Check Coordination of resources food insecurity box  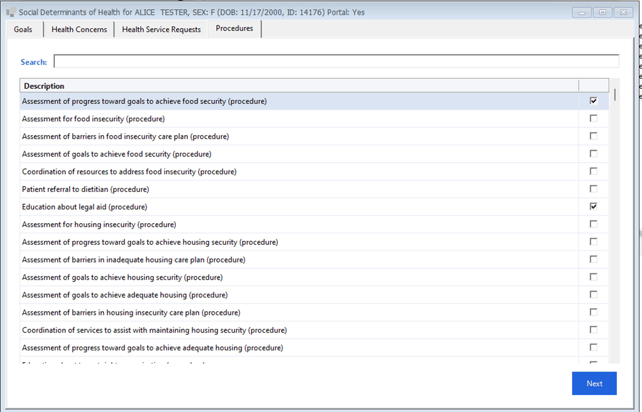coord(593,171)
